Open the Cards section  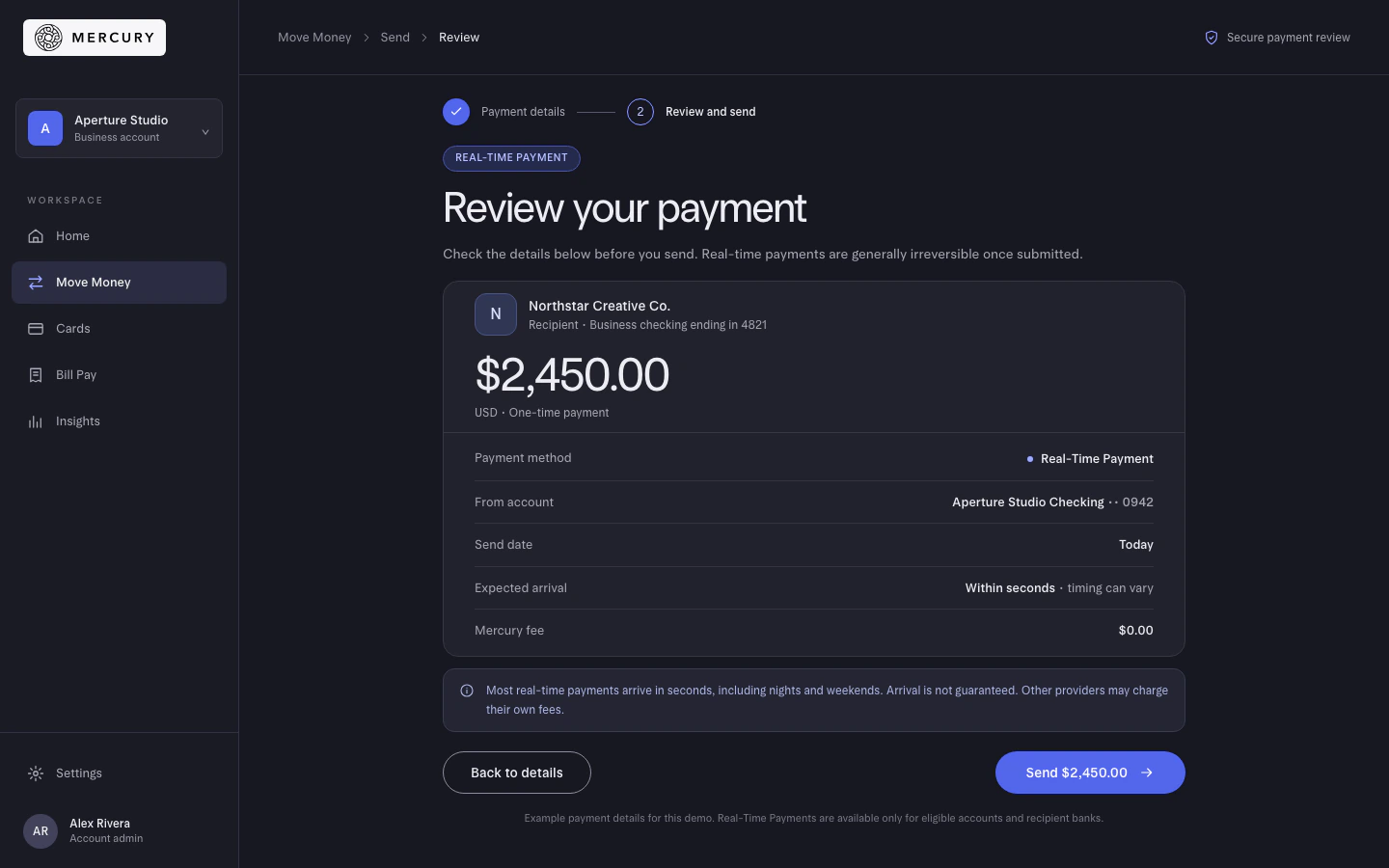tap(119, 329)
